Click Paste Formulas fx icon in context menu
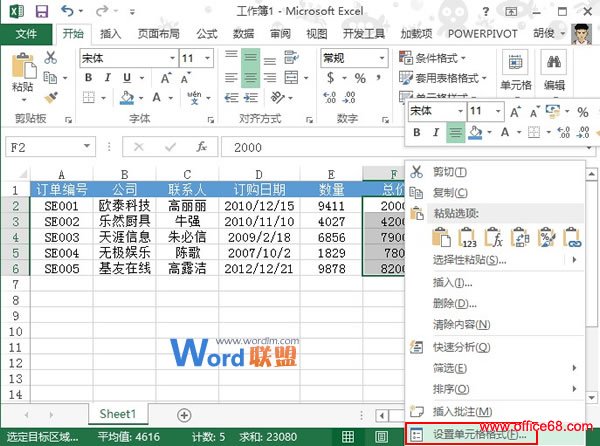 494,238
